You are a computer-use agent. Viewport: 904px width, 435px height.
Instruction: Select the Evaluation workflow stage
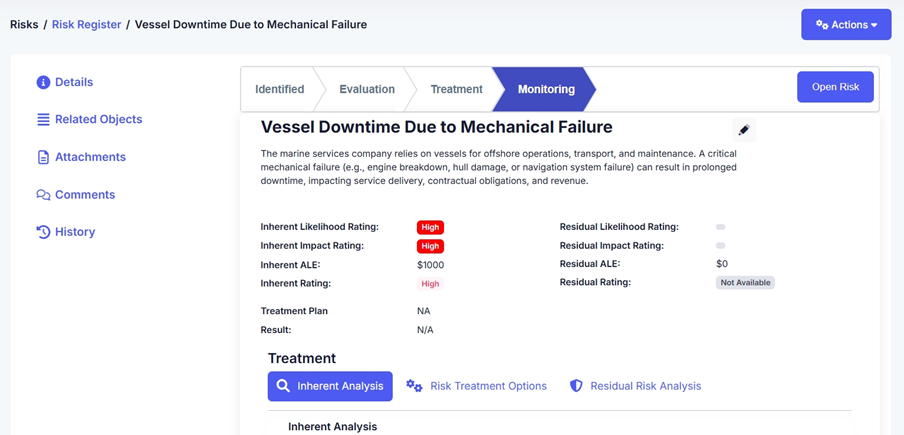point(367,89)
